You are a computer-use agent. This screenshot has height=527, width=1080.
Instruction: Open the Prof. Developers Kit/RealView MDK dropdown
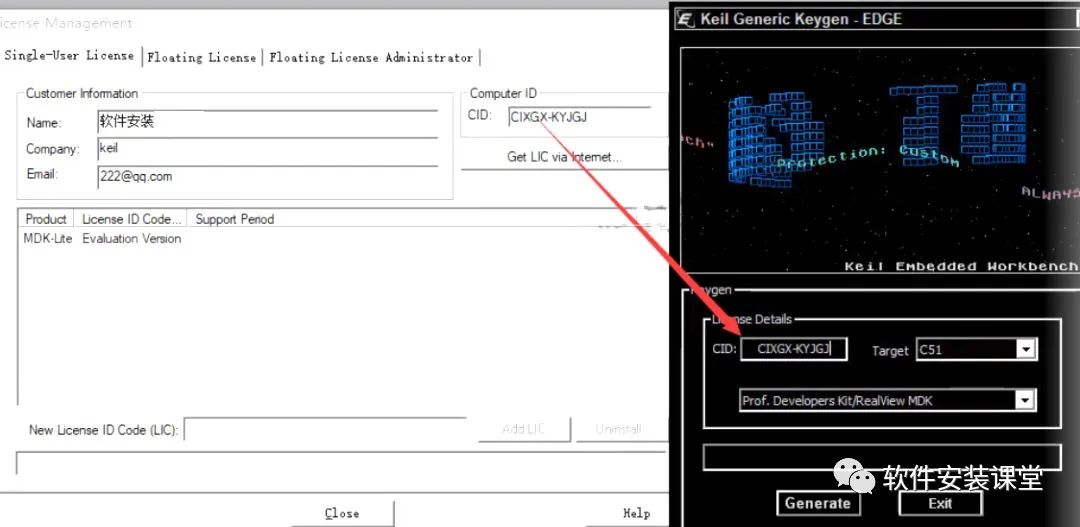pyautogui.click(x=888, y=400)
